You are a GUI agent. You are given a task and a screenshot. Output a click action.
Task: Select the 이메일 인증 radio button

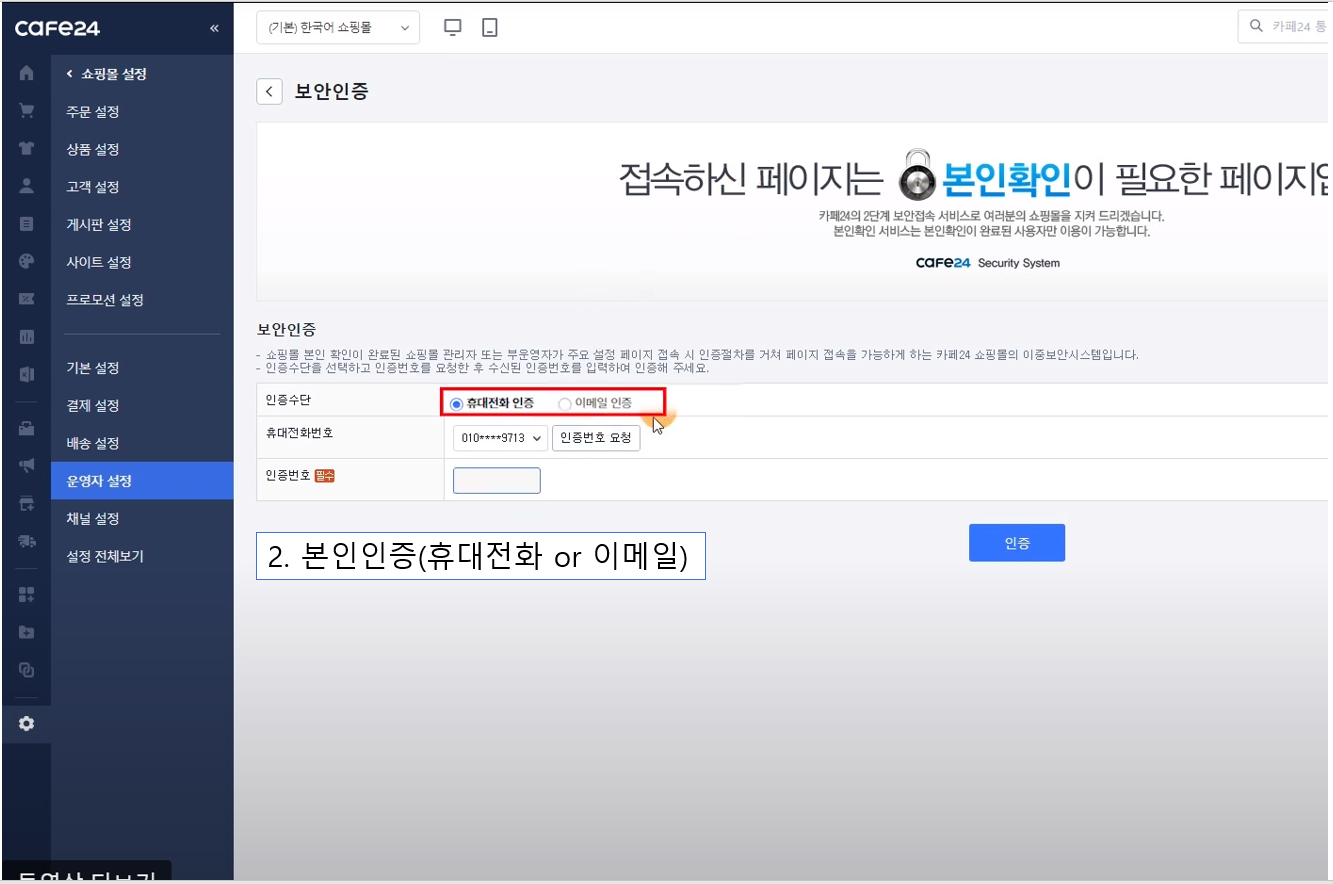coord(565,404)
